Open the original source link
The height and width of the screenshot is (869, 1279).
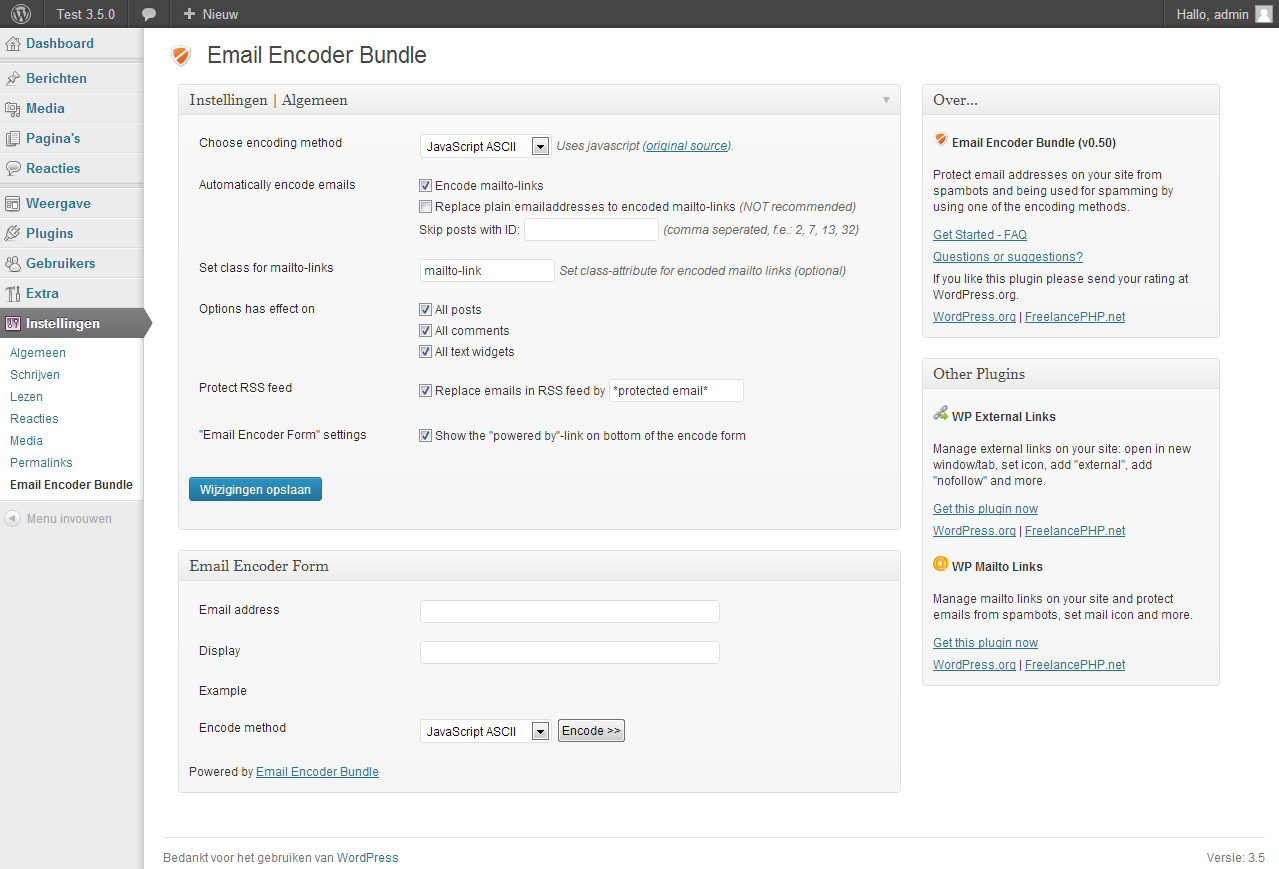click(686, 146)
